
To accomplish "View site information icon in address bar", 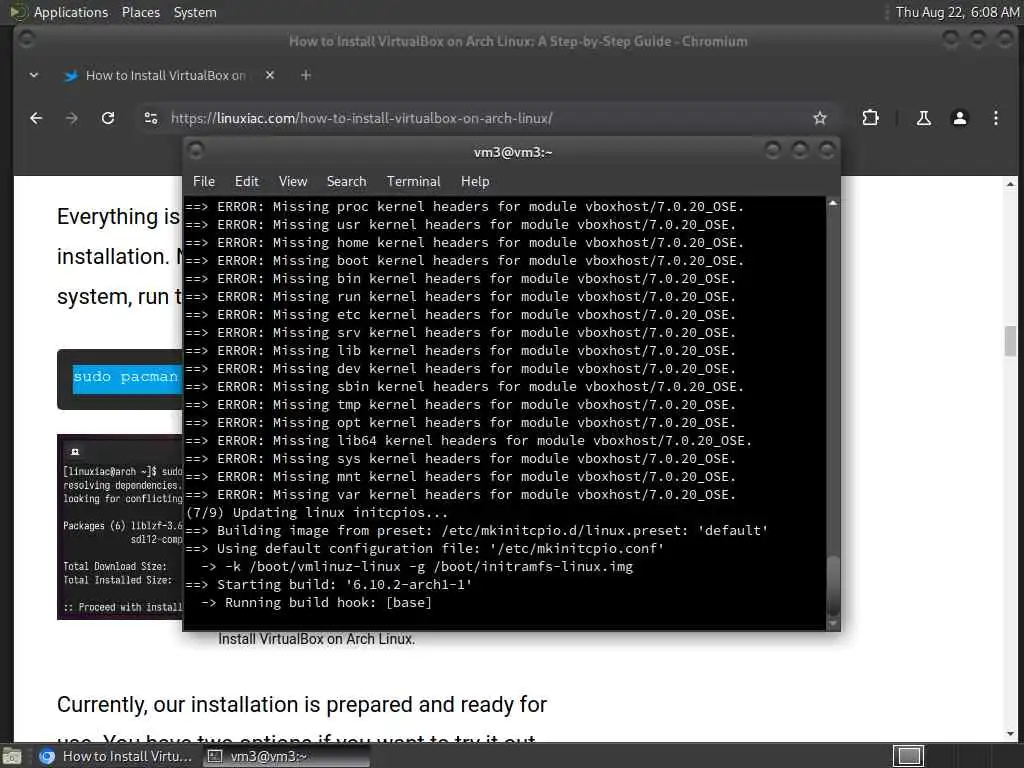I will click(x=151, y=118).
